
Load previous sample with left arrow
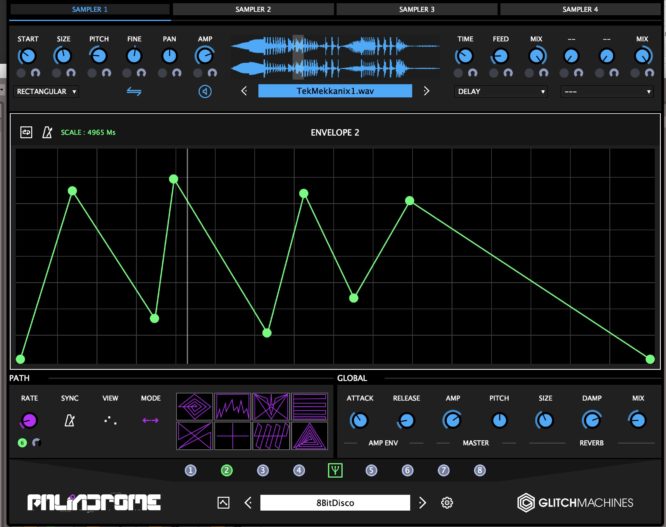(x=244, y=91)
